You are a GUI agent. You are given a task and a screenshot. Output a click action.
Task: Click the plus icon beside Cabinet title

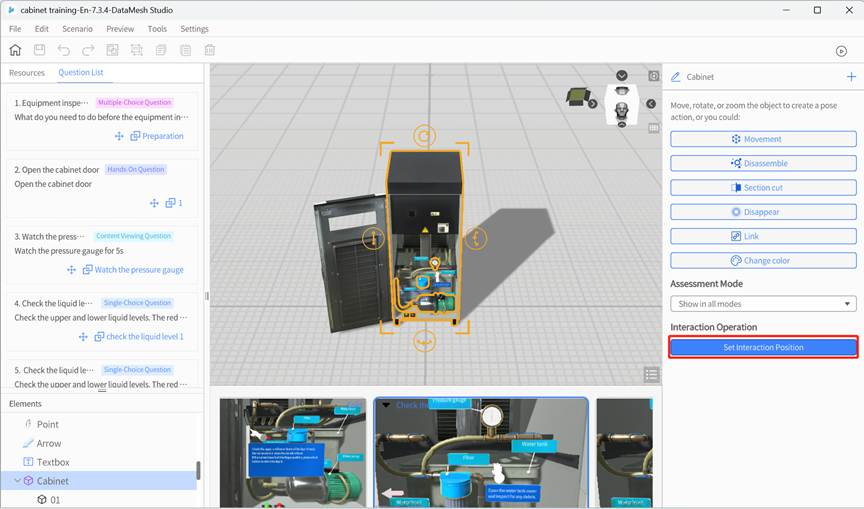(851, 77)
